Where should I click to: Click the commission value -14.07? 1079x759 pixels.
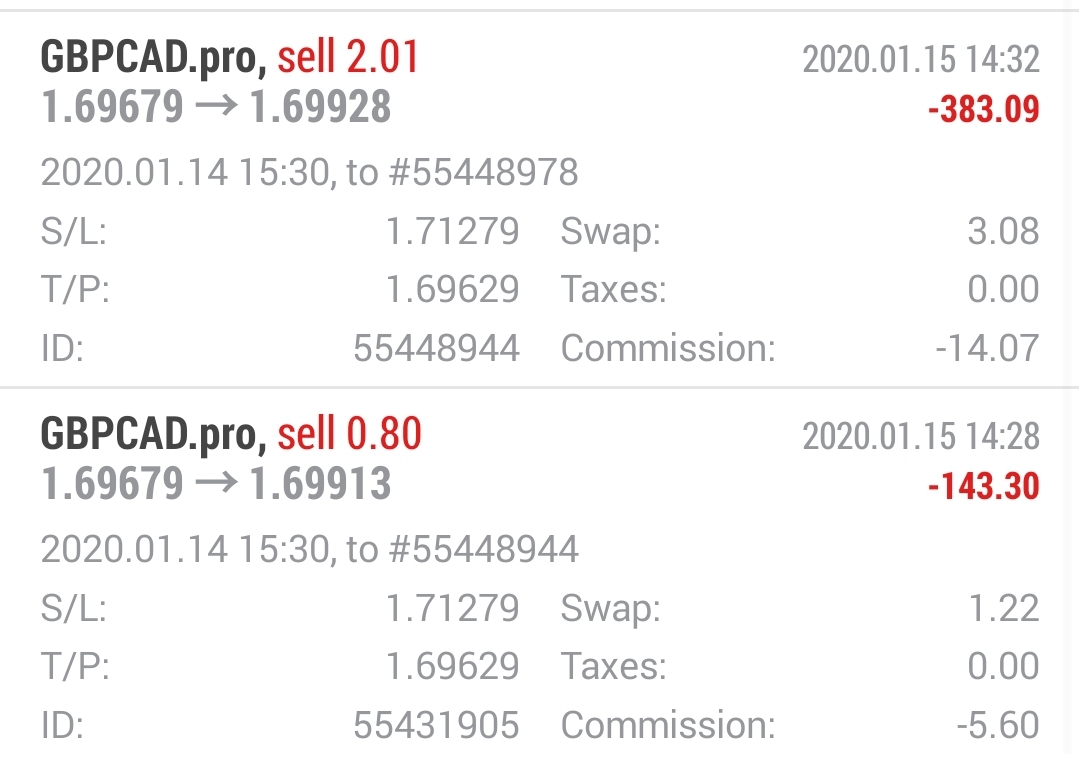pyautogui.click(x=987, y=348)
